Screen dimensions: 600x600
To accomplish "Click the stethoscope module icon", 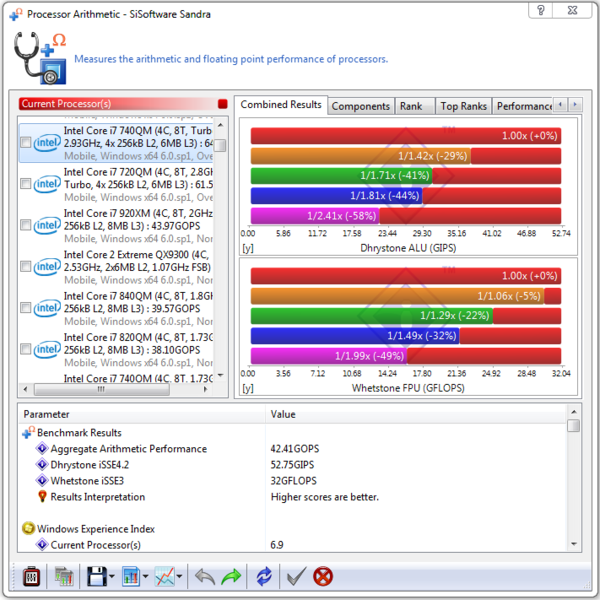I will (40, 58).
